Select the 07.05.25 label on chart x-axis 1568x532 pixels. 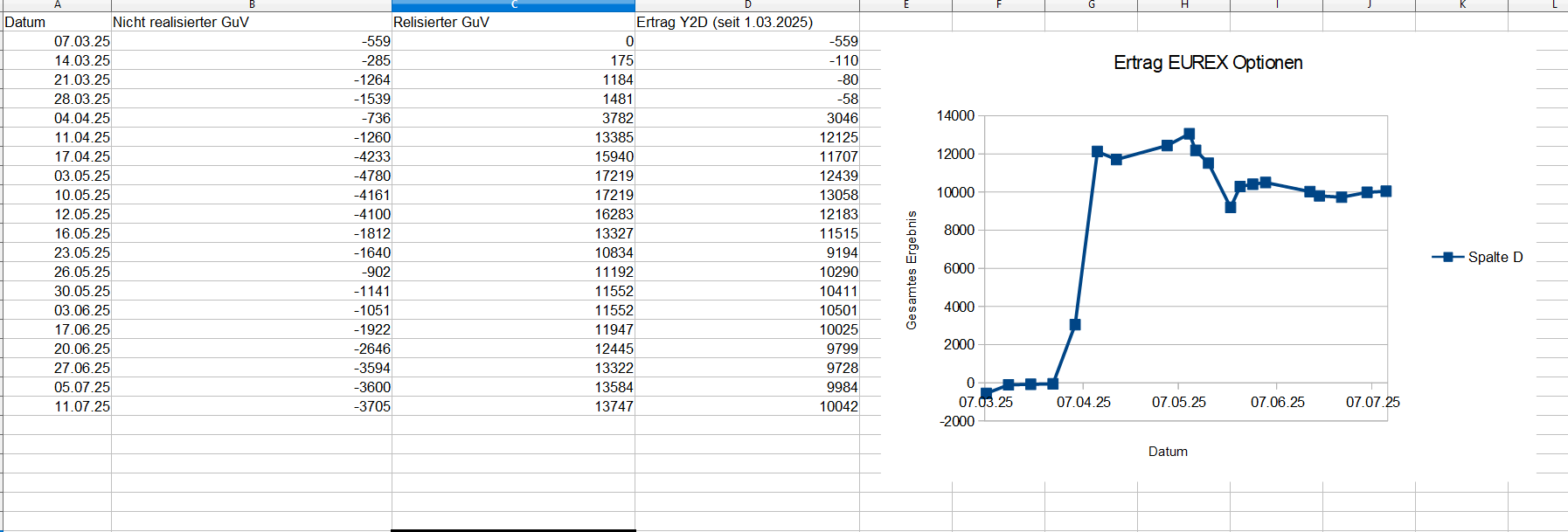coord(1178,402)
